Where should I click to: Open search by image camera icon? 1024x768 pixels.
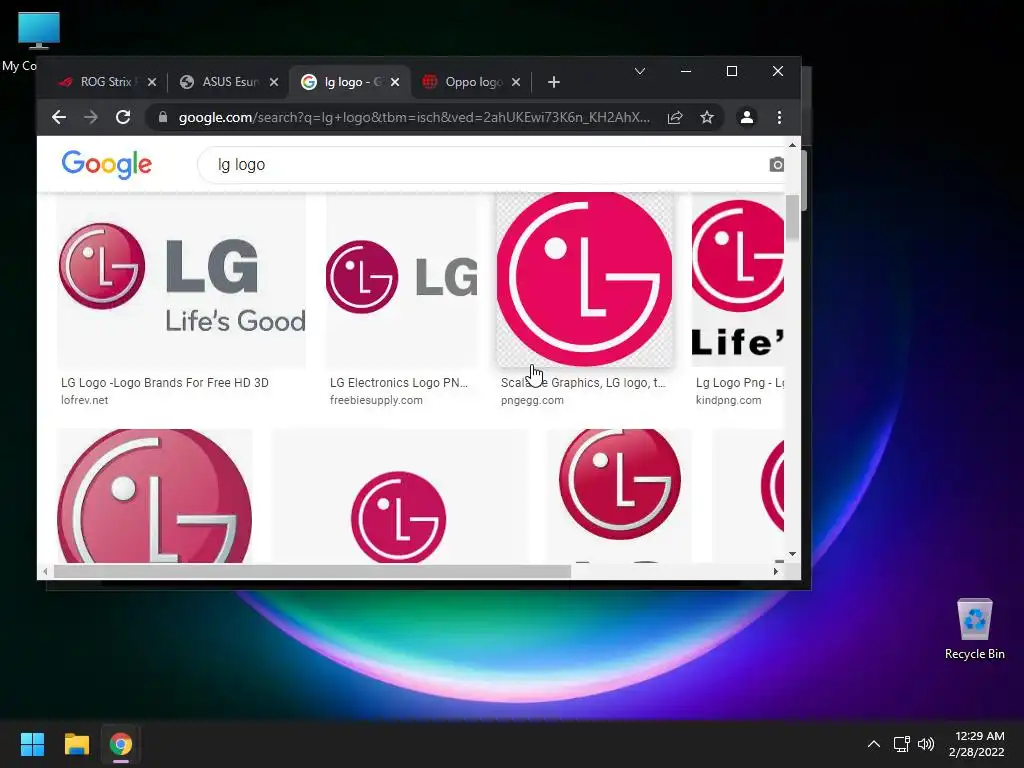pyautogui.click(x=776, y=165)
